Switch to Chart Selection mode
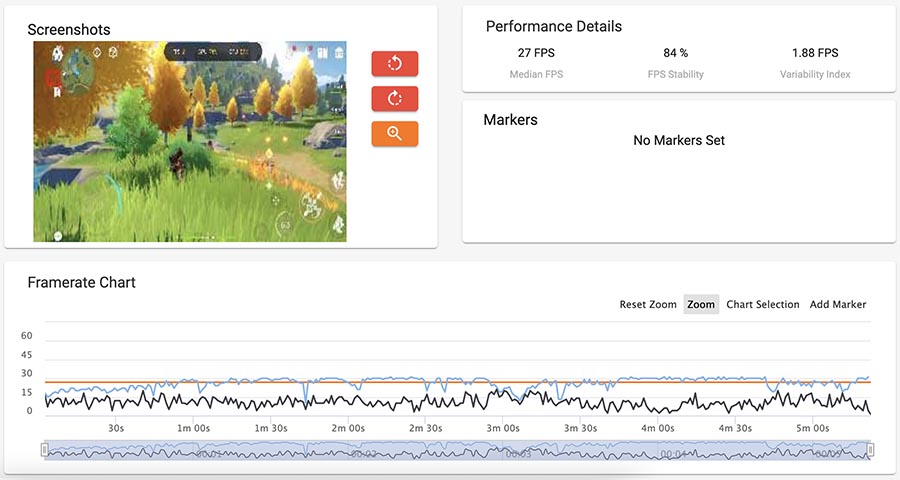Viewport: 900px width, 480px height. click(x=762, y=304)
